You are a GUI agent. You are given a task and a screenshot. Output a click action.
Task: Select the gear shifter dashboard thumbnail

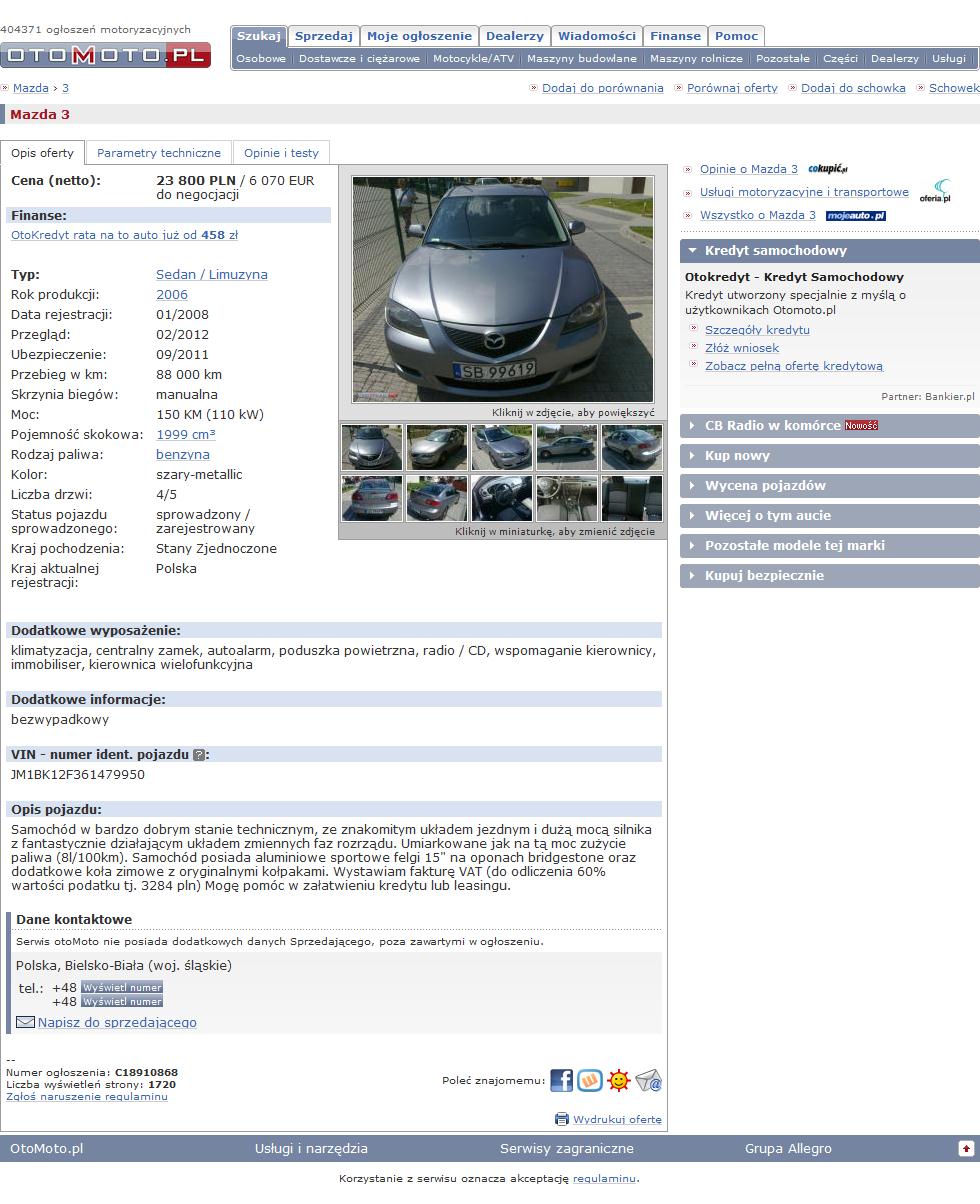567,498
